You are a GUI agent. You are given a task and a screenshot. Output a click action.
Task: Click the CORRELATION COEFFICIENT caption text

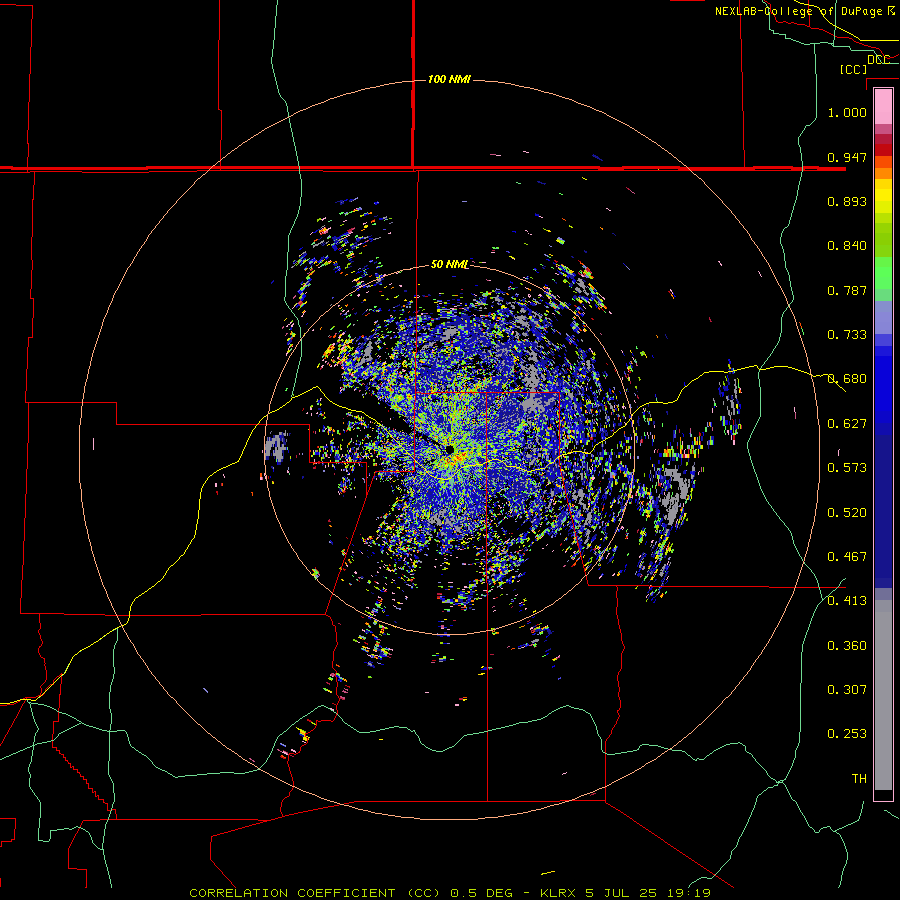click(292, 893)
